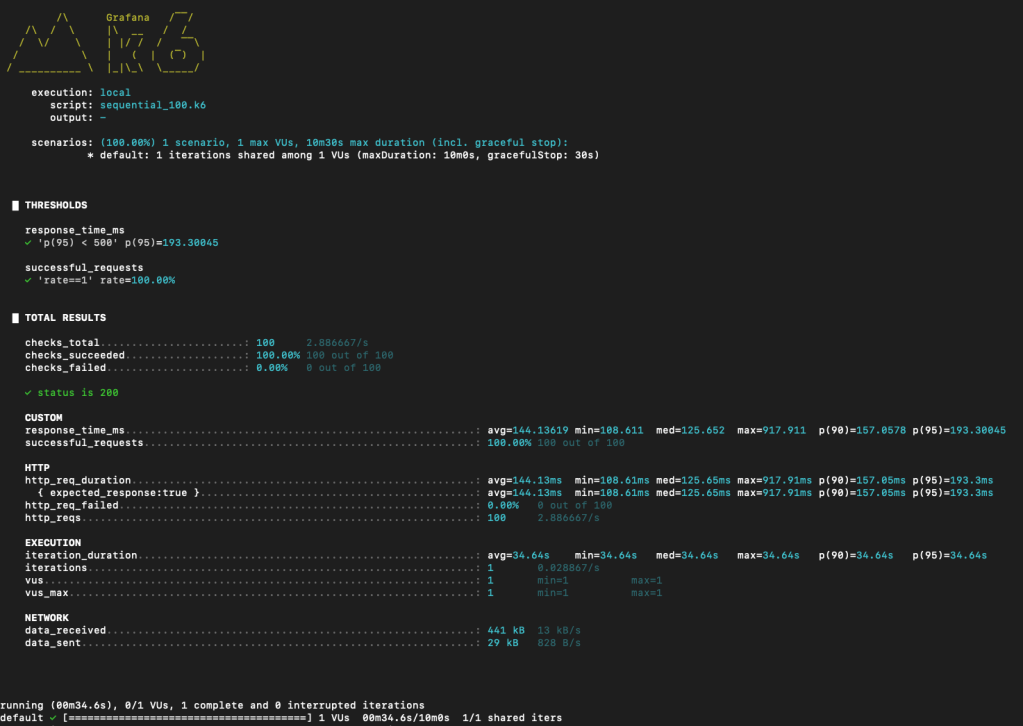This screenshot has height=726, width=1023.
Task: Click the CUSTOM section heading
Action: (x=43, y=417)
